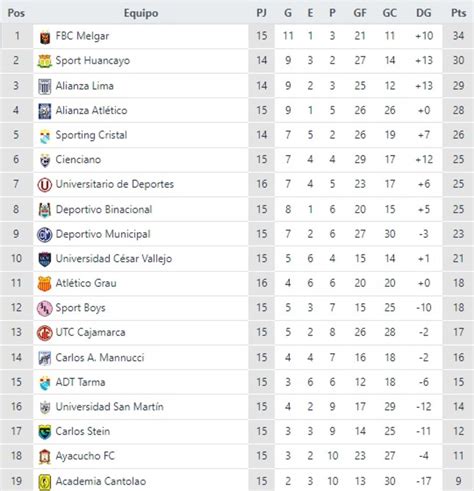Click the Sport Boys pink crest
The height and width of the screenshot is (491, 474).
click(45, 308)
